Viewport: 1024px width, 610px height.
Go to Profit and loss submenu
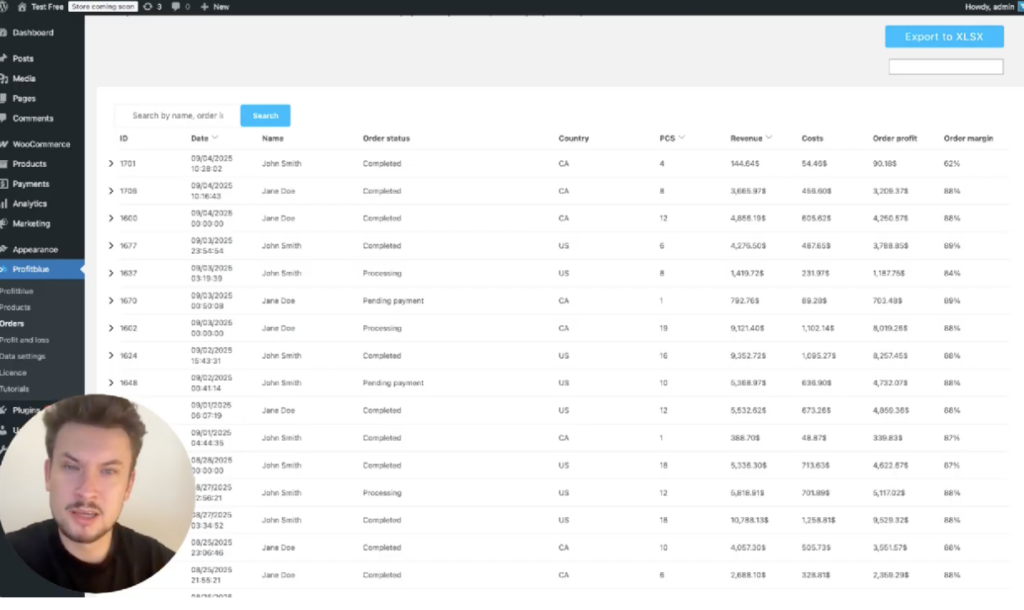coord(24,340)
